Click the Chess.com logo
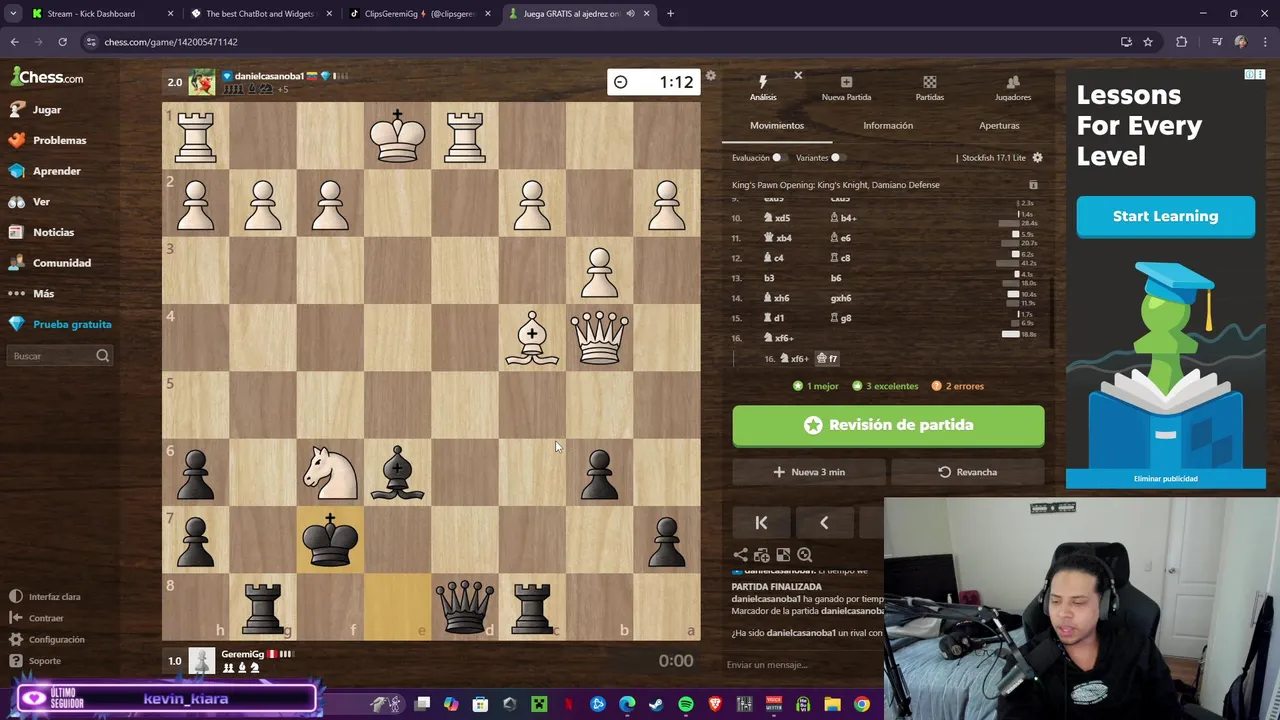The image size is (1280, 720). (47, 78)
